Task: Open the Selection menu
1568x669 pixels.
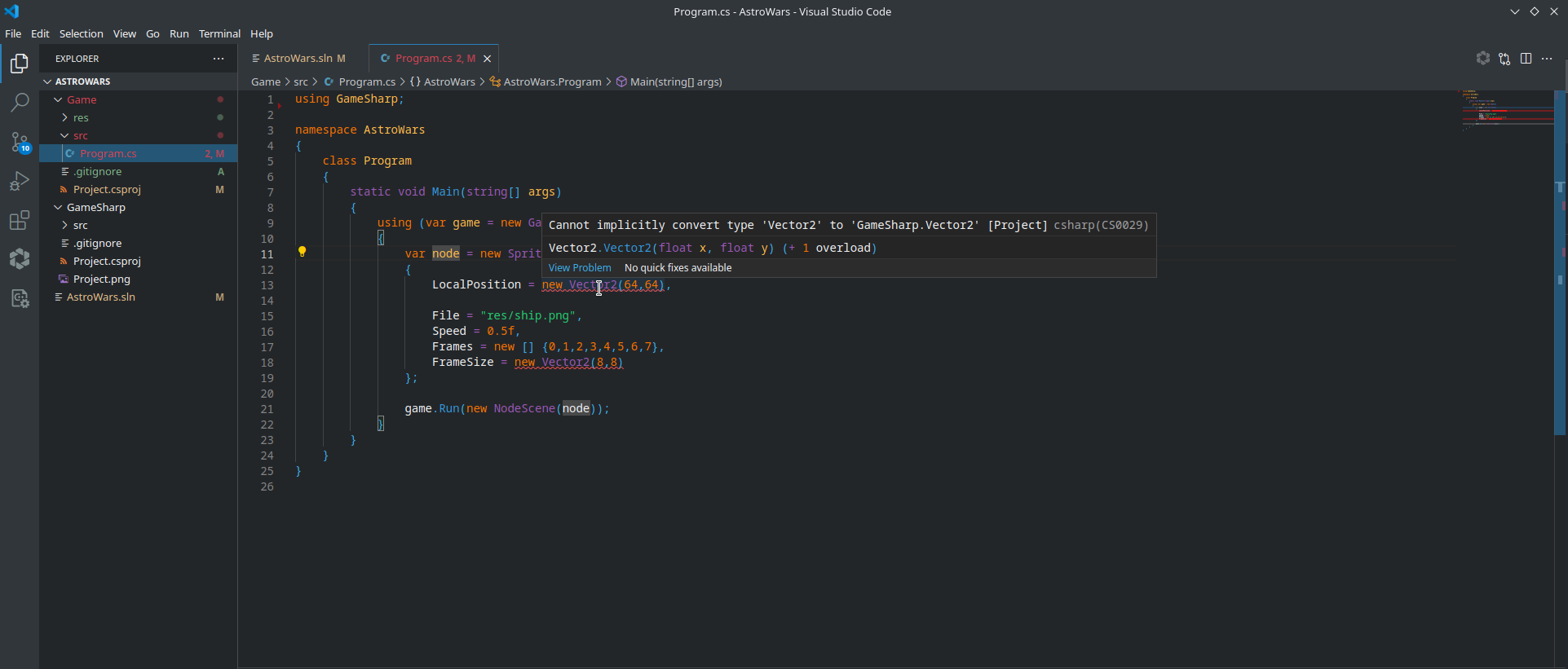Action: (82, 33)
